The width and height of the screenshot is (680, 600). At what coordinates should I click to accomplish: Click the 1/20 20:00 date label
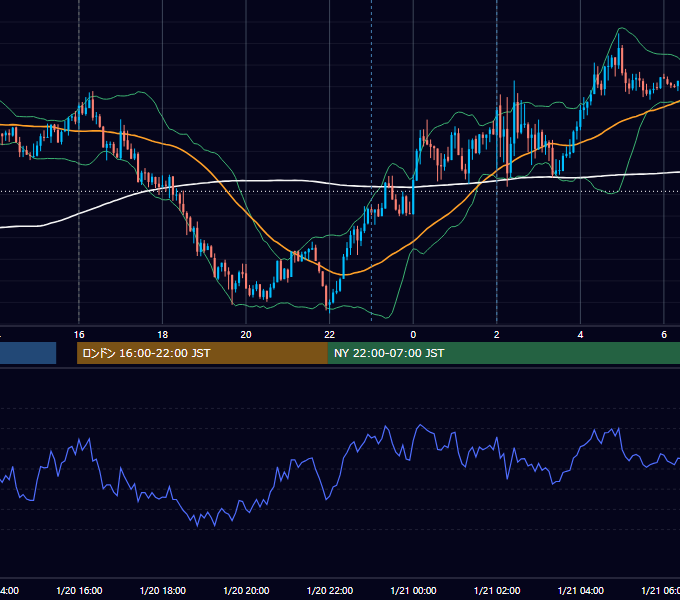click(246, 591)
